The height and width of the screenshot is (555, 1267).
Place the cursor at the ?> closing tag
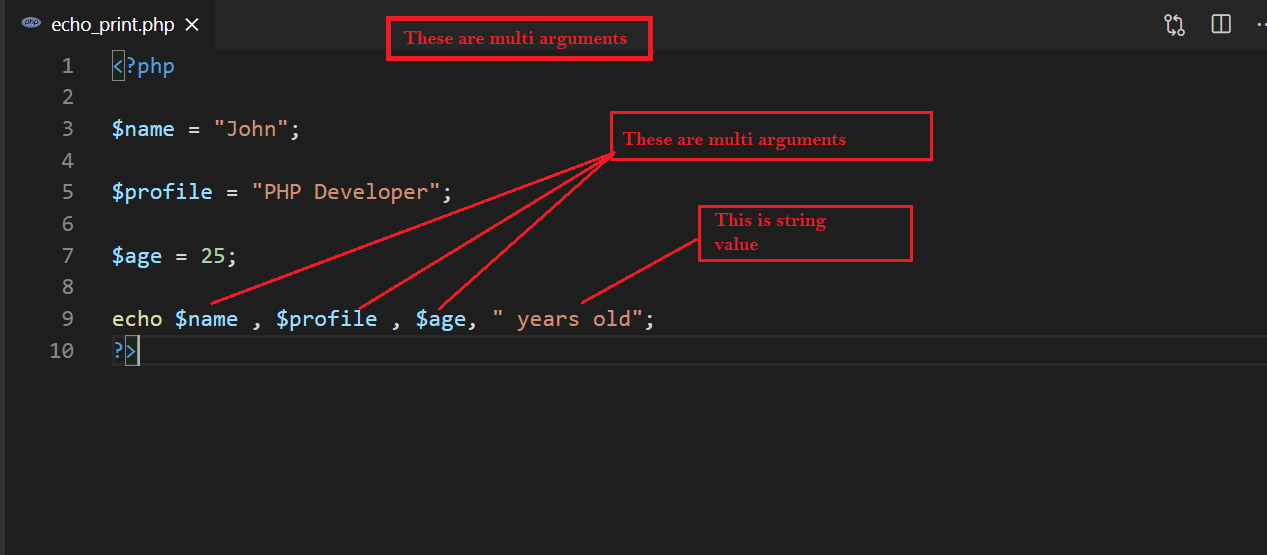coord(125,351)
